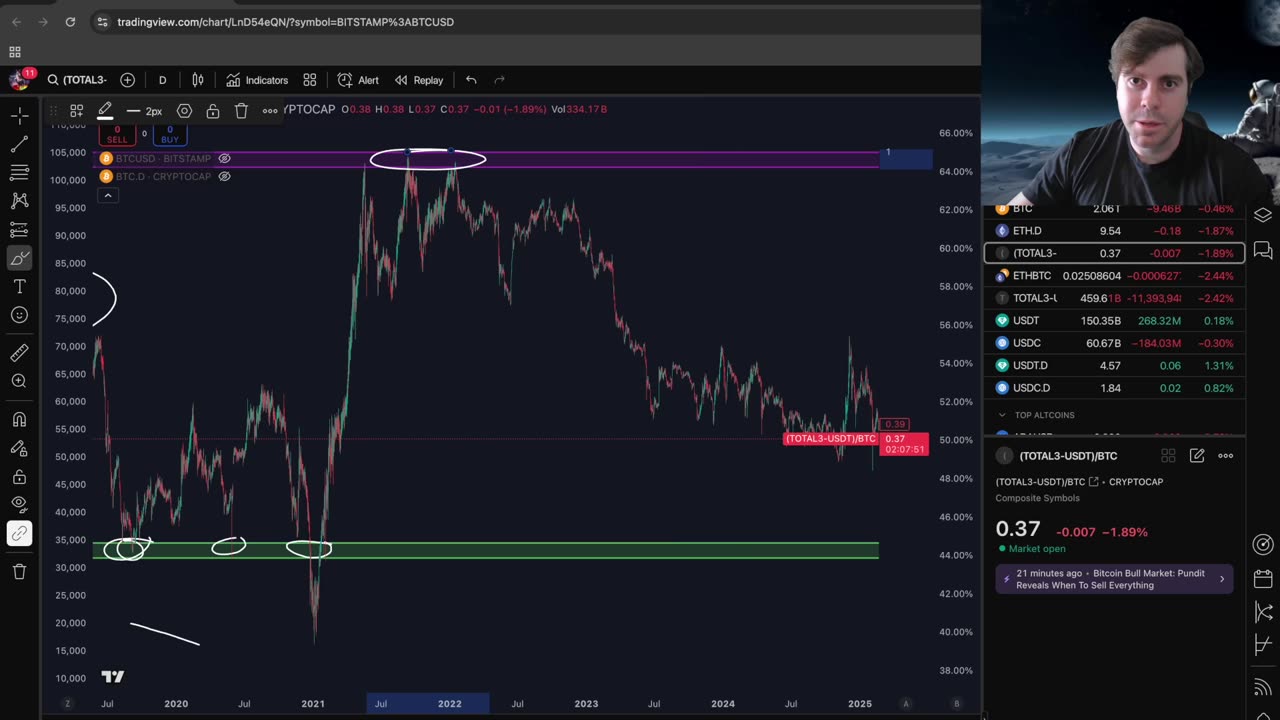Image resolution: width=1280 pixels, height=720 pixels.
Task: Lock the selected drawing in floating toolbar
Action: [213, 111]
